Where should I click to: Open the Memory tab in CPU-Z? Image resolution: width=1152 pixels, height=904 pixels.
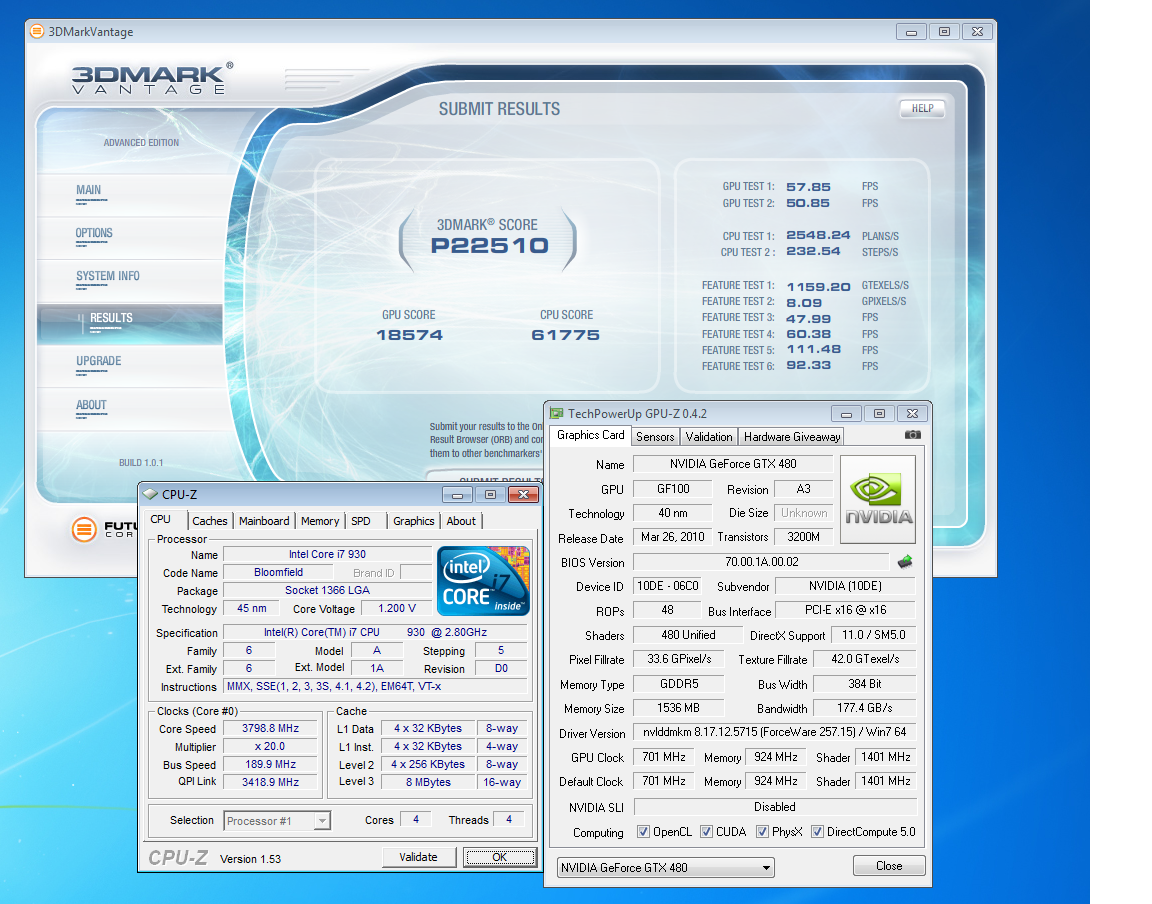tap(320, 521)
